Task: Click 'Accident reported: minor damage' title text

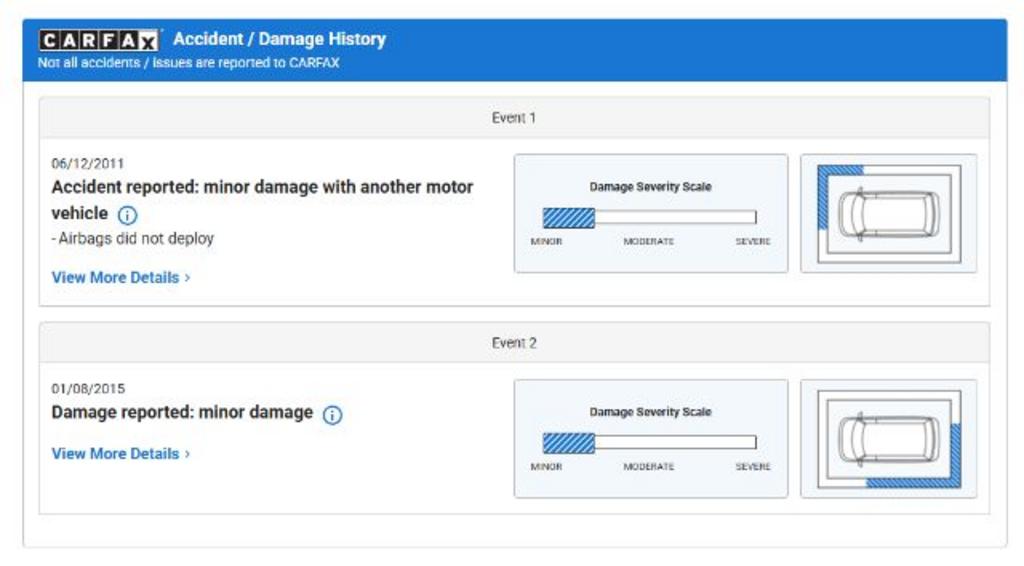Action: [x=262, y=187]
